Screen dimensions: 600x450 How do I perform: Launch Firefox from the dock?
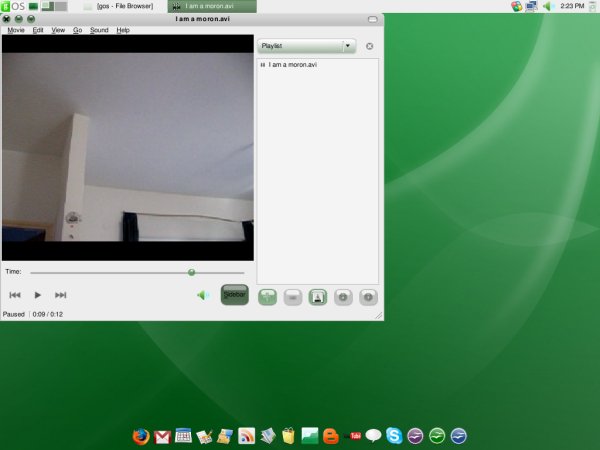[x=141, y=436]
